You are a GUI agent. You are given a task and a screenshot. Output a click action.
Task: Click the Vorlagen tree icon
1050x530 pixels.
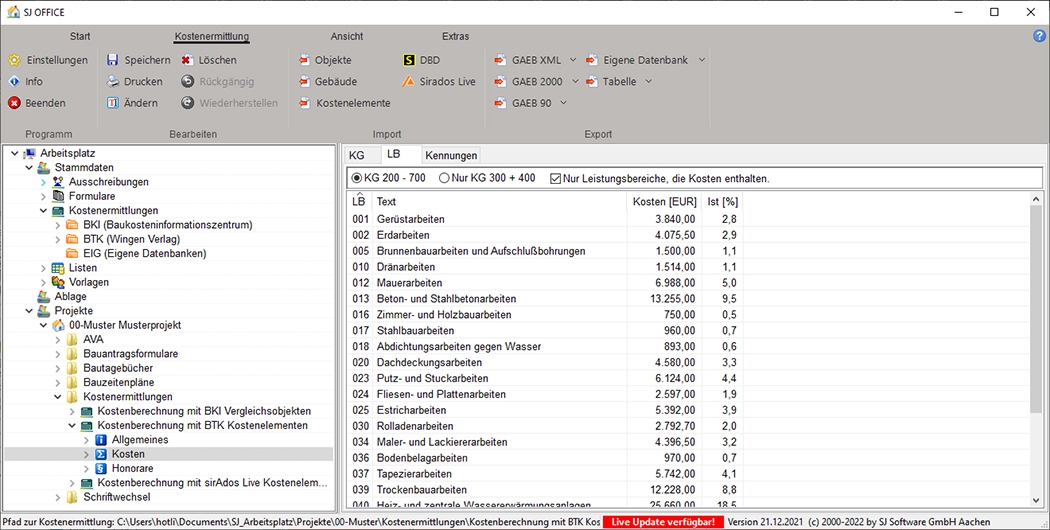[x=58, y=282]
